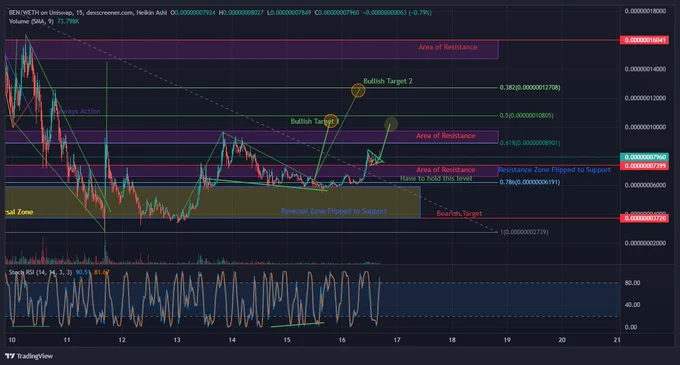Viewport: 680px width, 365px height.
Task: Click the TradingView logo
Action: tap(29, 356)
